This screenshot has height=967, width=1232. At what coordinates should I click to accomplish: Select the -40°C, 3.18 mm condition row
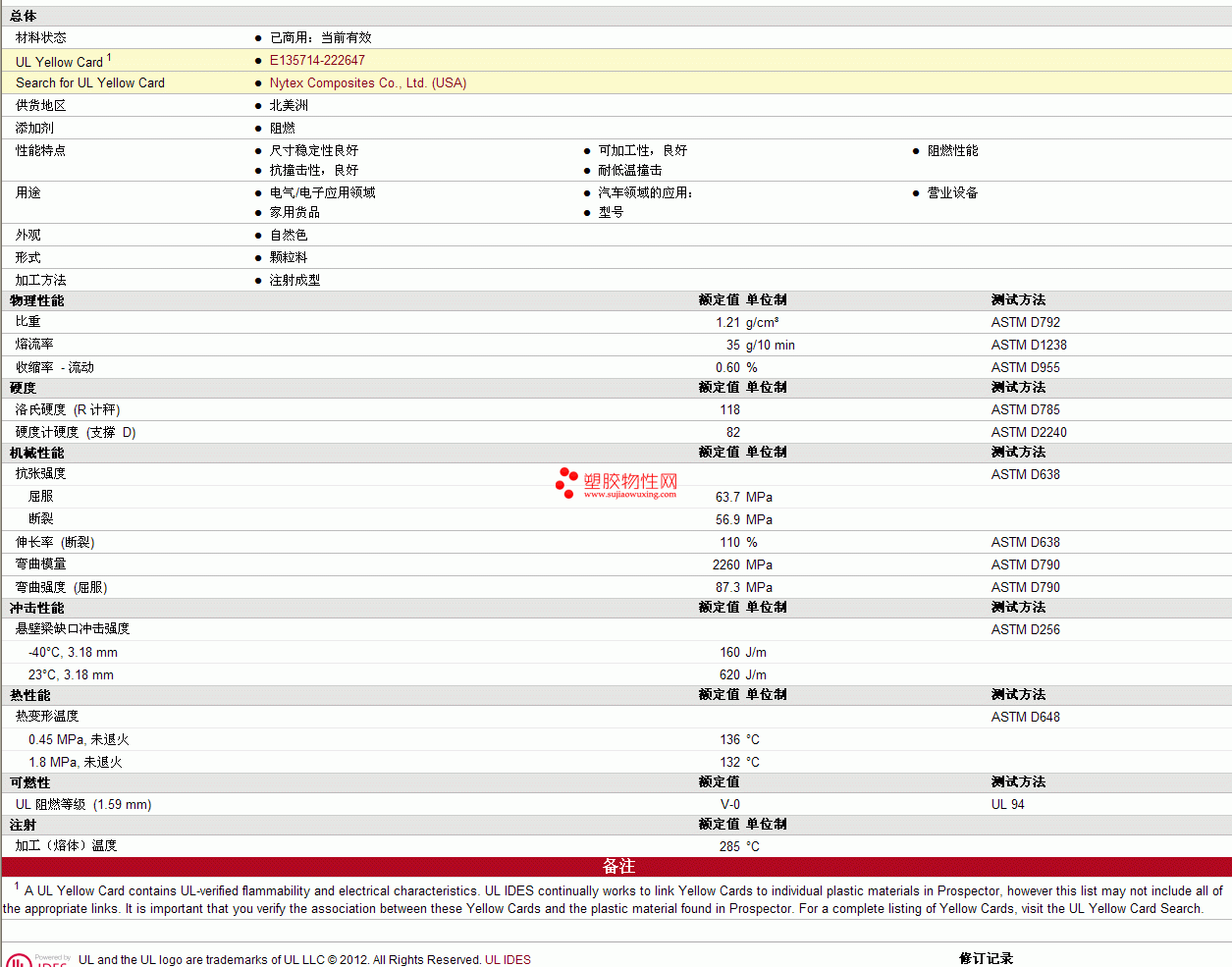pyautogui.click(x=73, y=652)
